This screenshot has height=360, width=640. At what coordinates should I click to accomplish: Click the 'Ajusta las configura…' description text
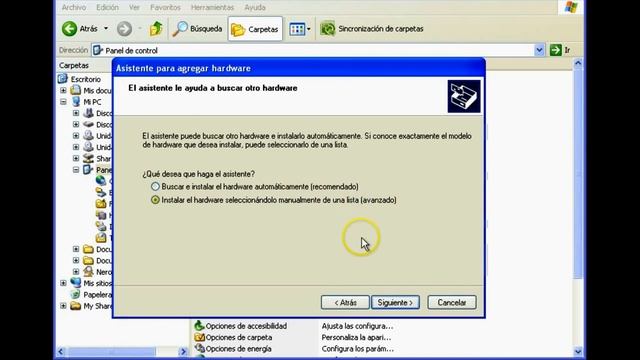(358, 326)
